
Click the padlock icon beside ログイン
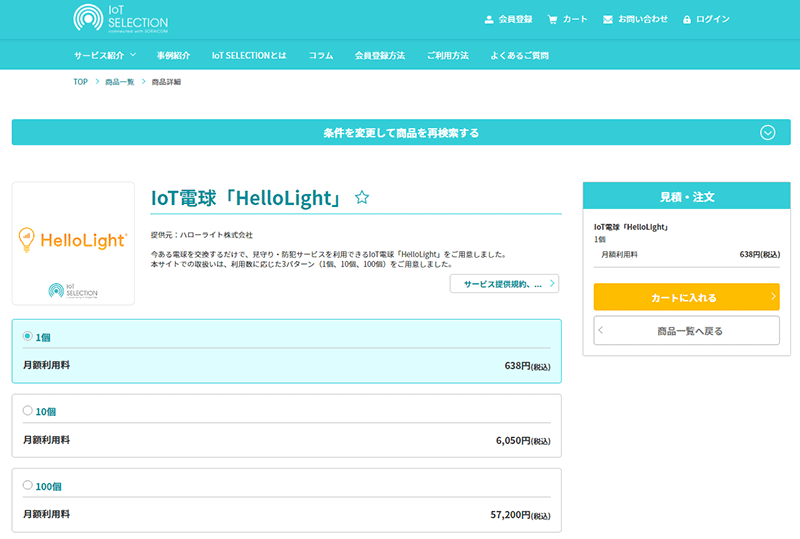687,19
